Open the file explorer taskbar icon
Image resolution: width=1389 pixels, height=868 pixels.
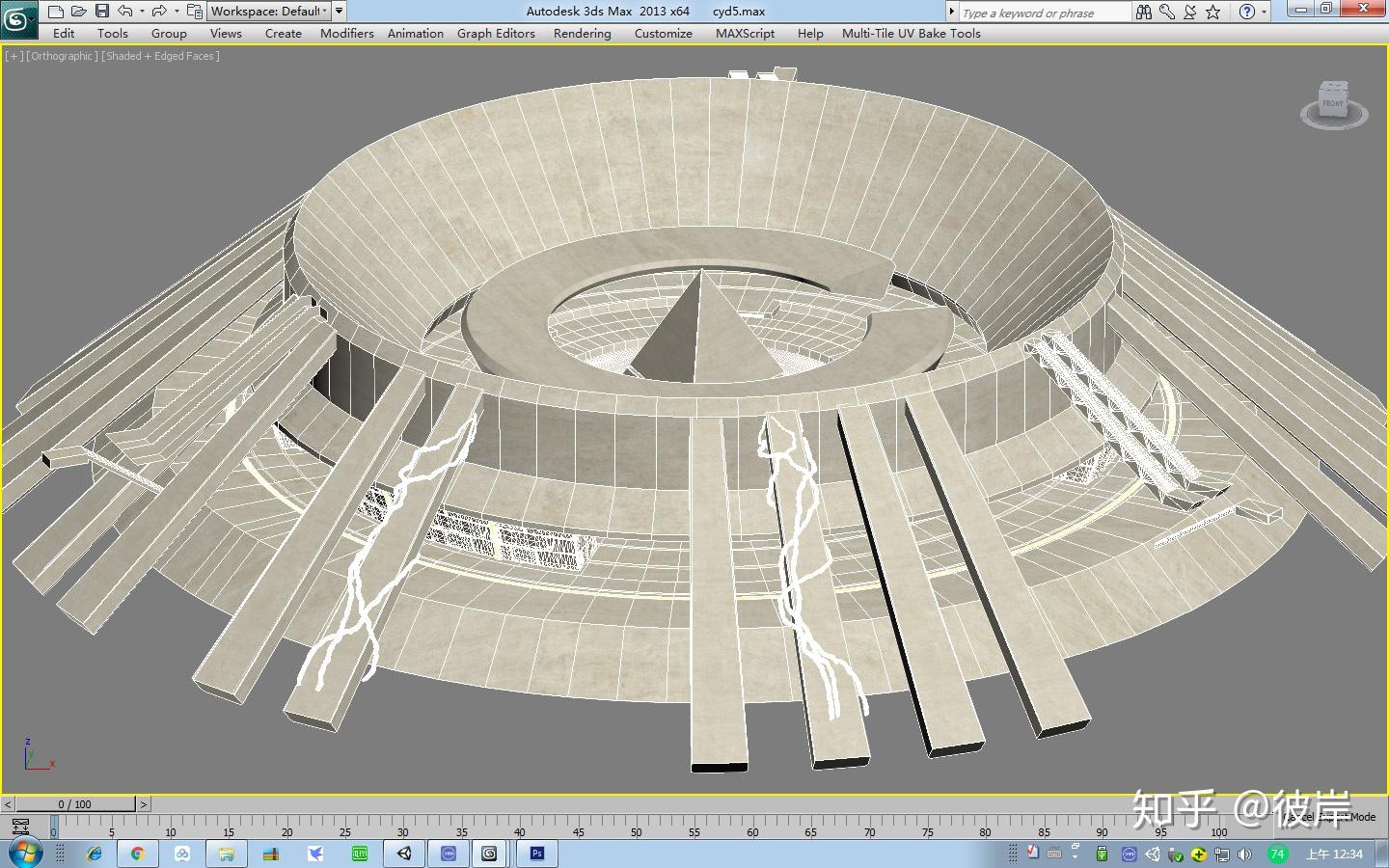pyautogui.click(x=227, y=854)
